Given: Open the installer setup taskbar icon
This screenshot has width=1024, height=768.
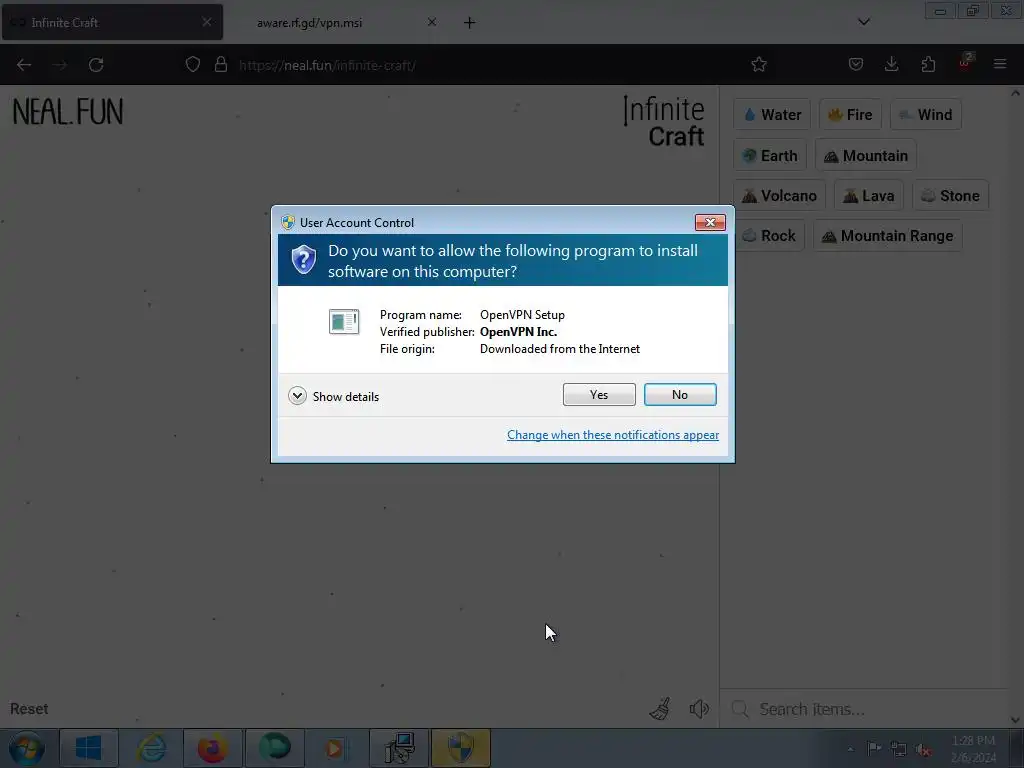Looking at the screenshot, I should click(x=399, y=748).
